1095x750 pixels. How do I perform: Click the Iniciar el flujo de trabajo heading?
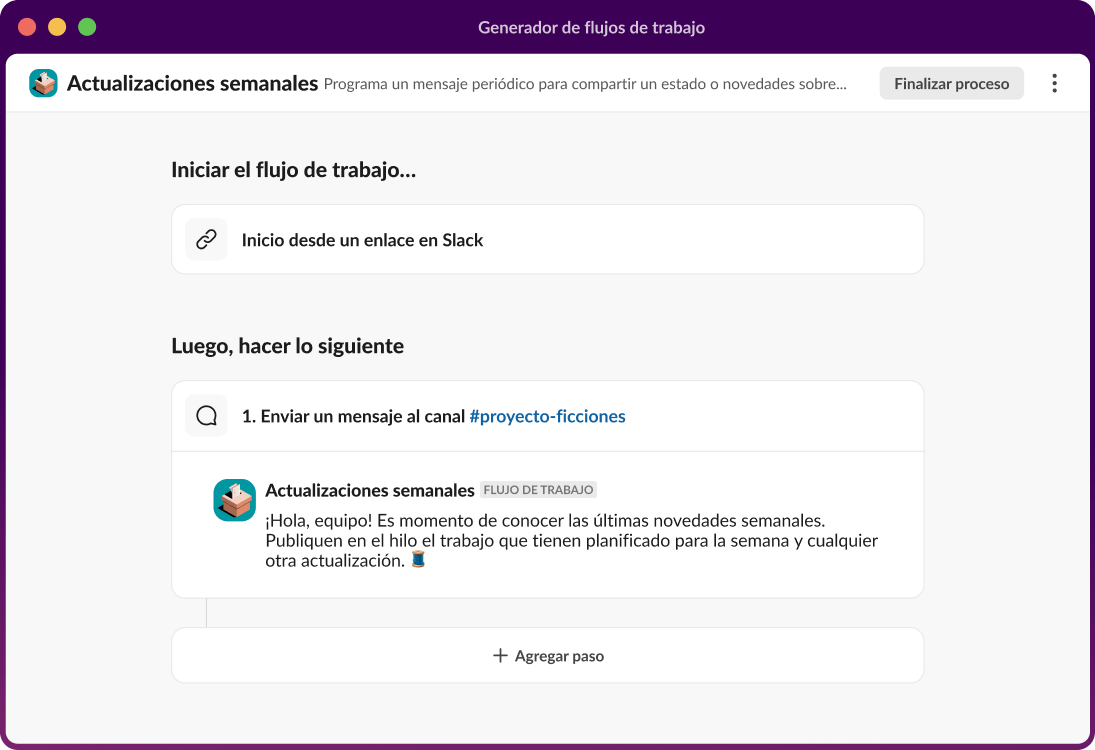(x=295, y=170)
